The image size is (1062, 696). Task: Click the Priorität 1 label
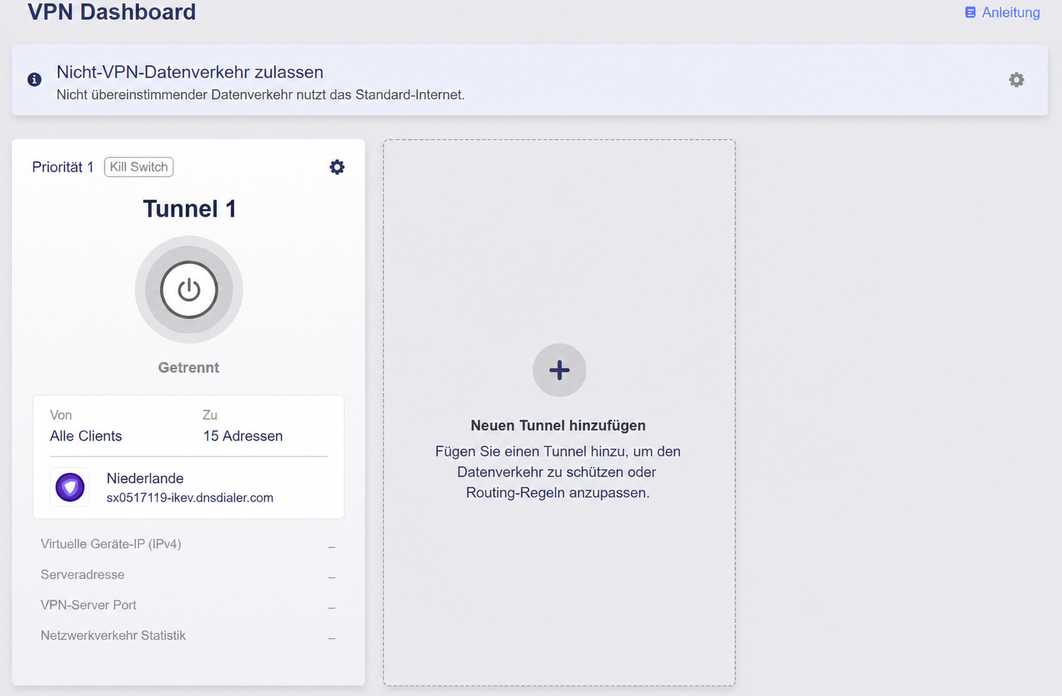pyautogui.click(x=63, y=167)
